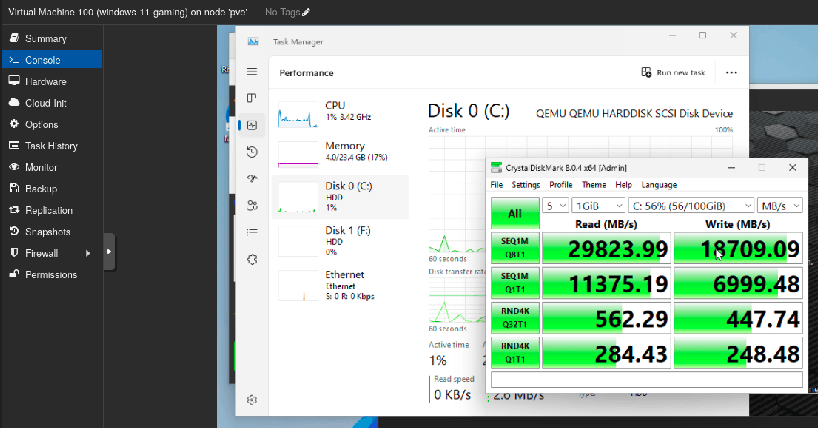Open test count dropdown showing 5
Screen dimensions: 818x428
(555, 206)
